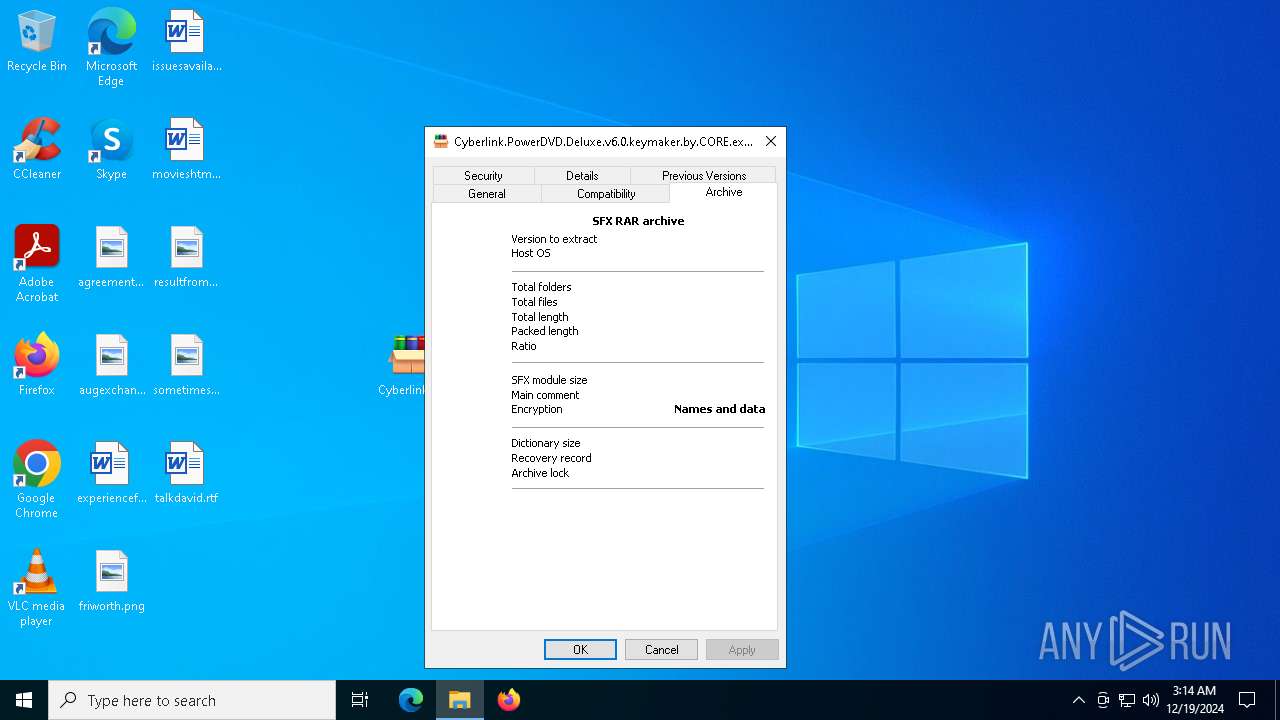The width and height of the screenshot is (1280, 720).
Task: Open Firefox from the taskbar
Action: click(509, 700)
